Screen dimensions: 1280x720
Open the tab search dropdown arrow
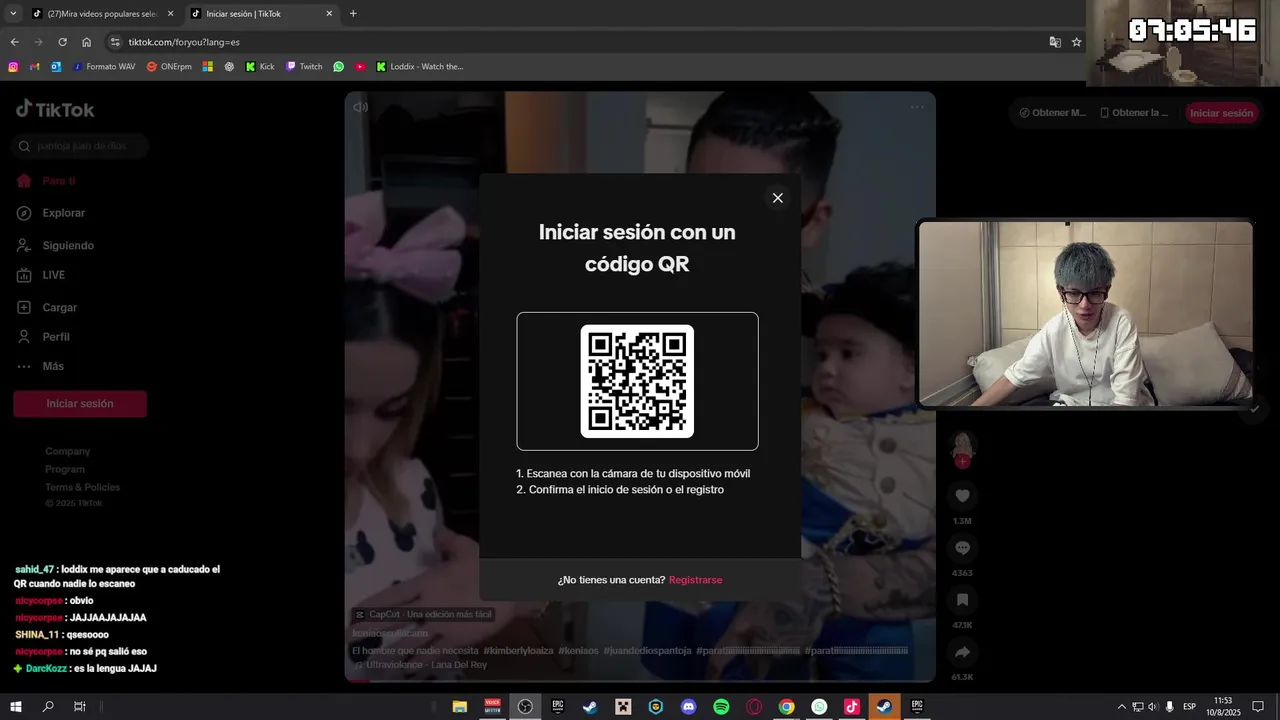tap(13, 14)
